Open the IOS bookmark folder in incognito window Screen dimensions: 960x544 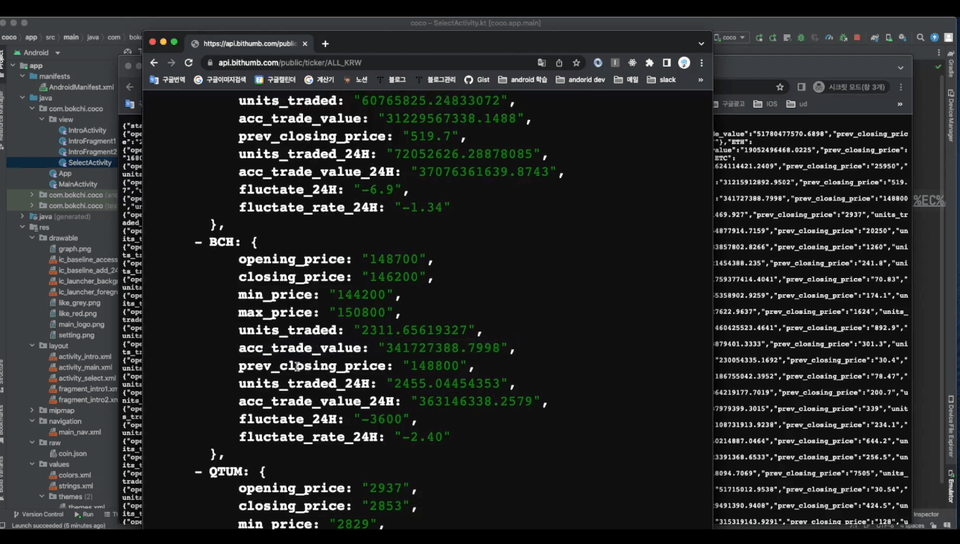point(765,104)
